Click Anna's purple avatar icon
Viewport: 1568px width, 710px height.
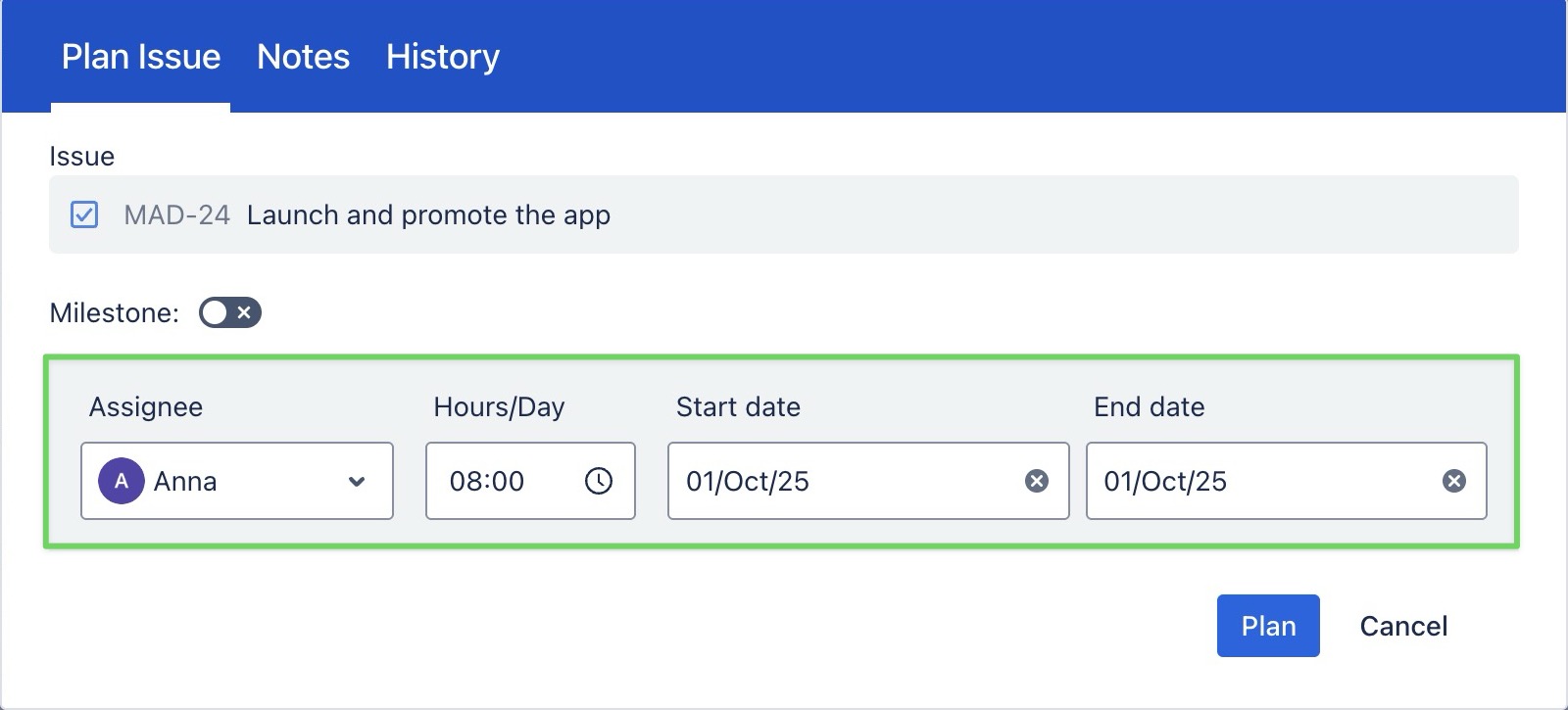coord(121,481)
